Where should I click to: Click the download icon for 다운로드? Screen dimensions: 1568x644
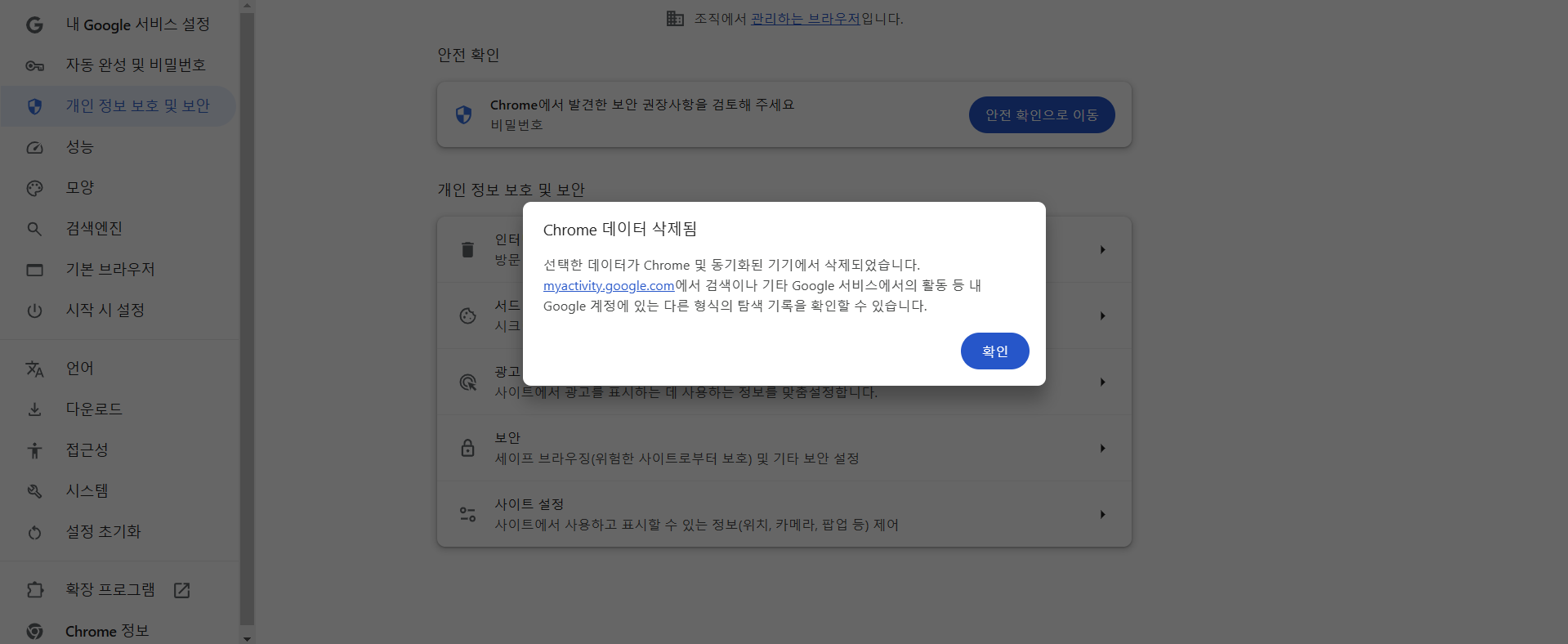[34, 409]
